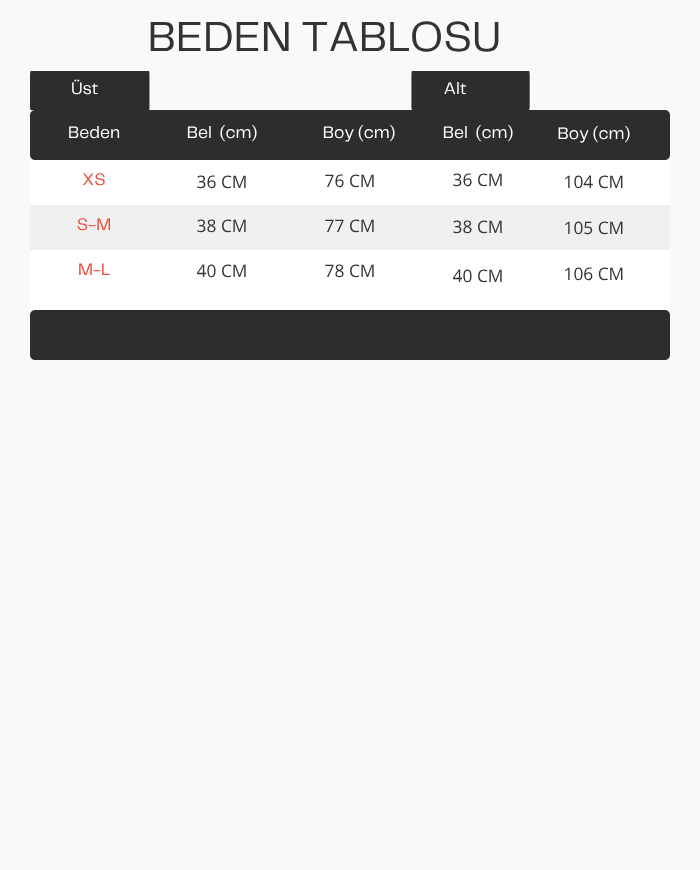Click the Alt section Bel (cm) header
This screenshot has width=700, height=870.
point(478,133)
